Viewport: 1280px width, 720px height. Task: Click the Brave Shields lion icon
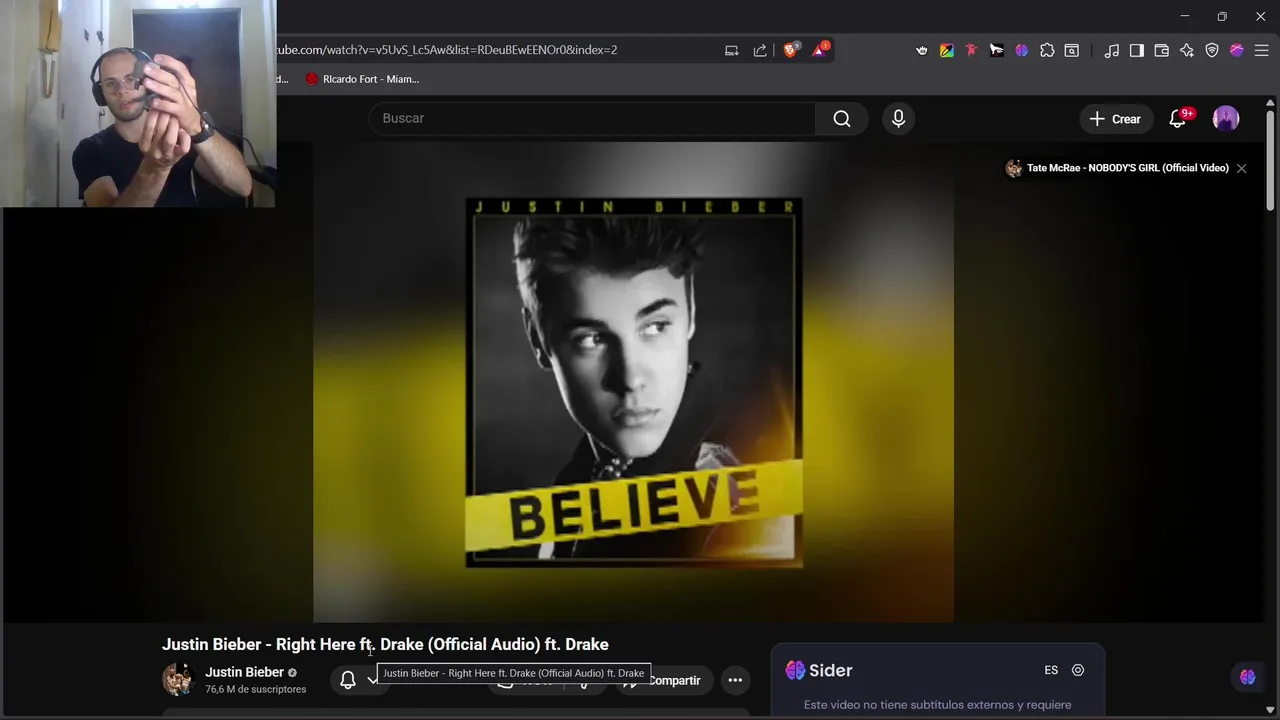pos(790,50)
